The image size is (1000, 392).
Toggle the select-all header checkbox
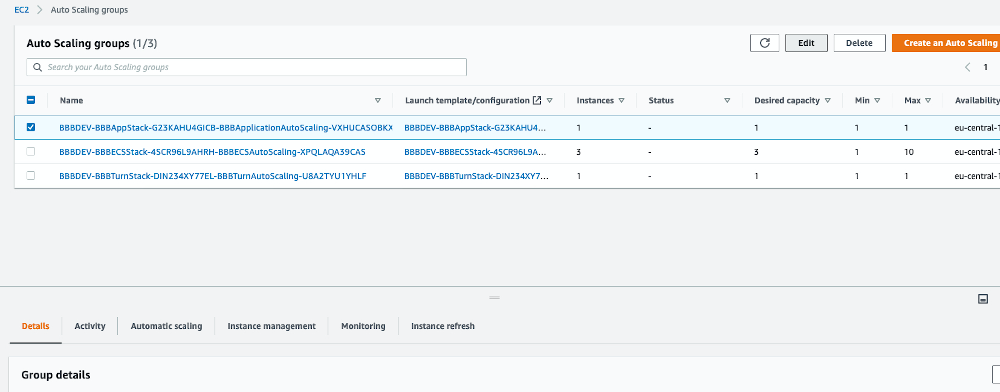coord(31,100)
